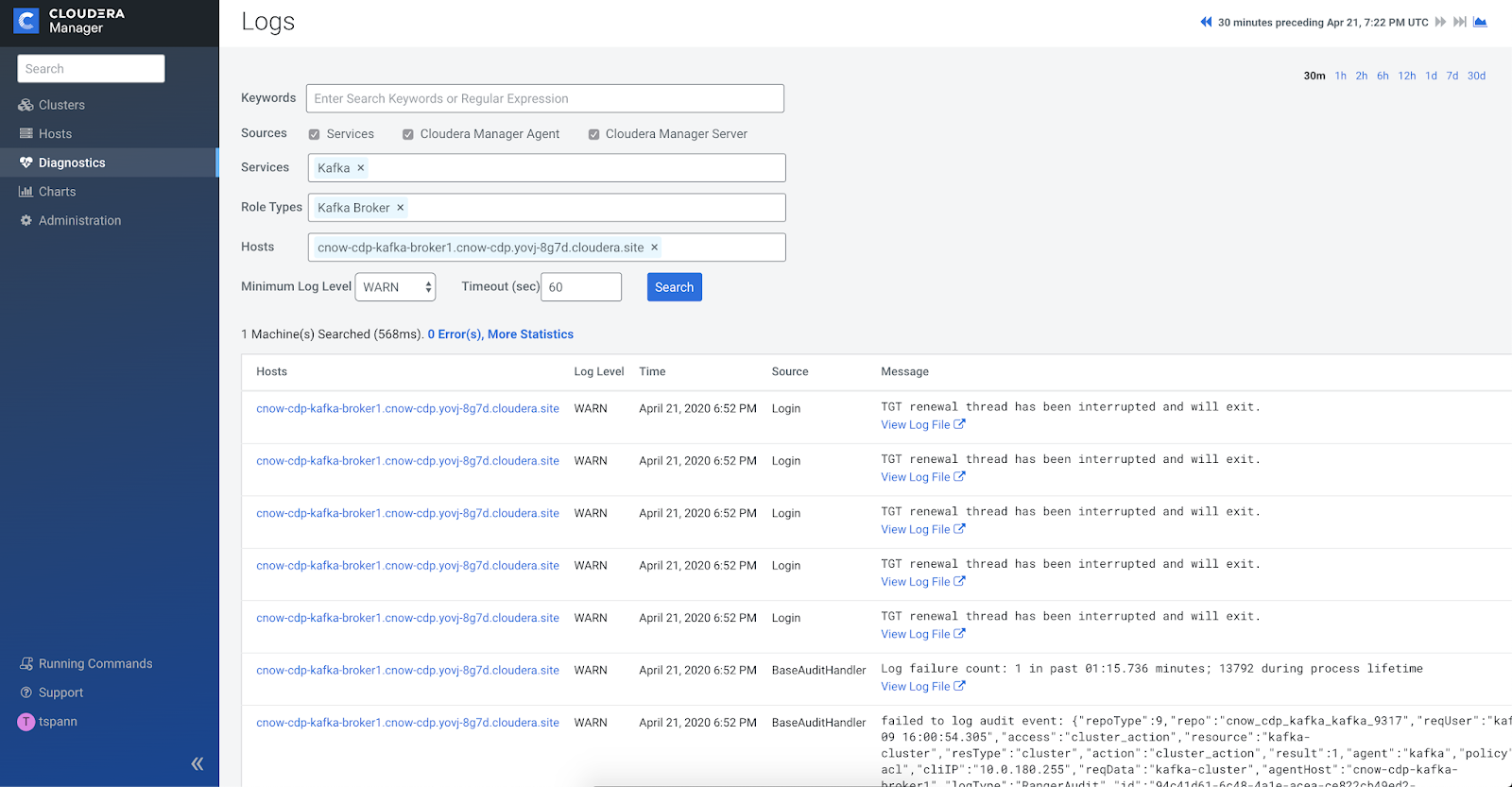Click the Message column header
1512x787 pixels.
click(x=905, y=372)
